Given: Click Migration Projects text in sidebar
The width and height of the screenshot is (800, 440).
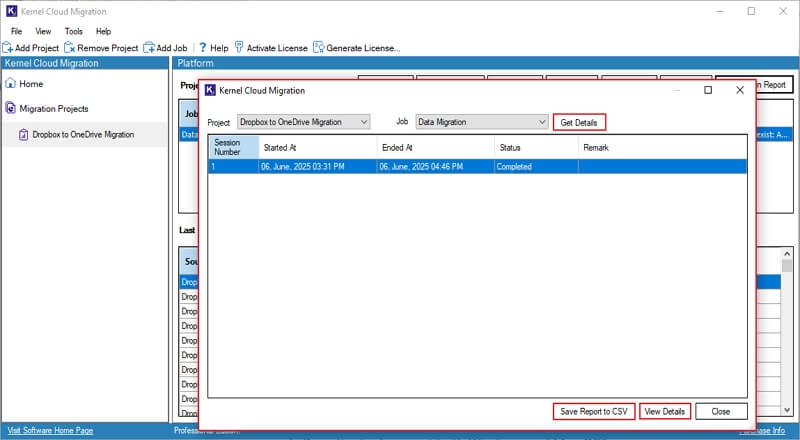Looking at the screenshot, I should pyautogui.click(x=54, y=109).
